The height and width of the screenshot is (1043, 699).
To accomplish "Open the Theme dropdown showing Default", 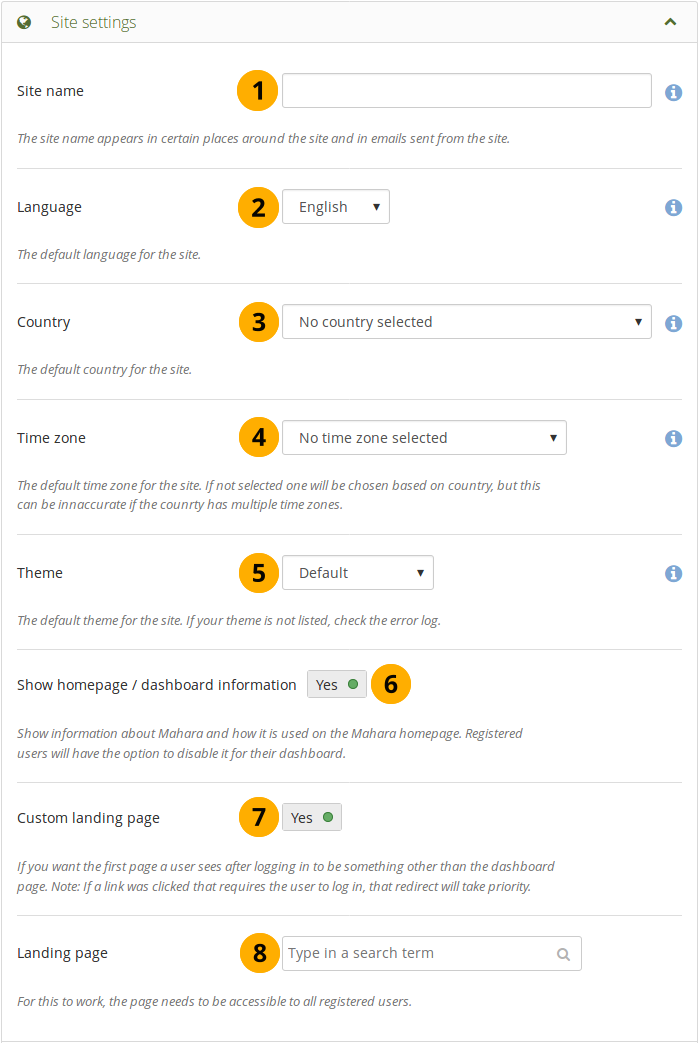I will tap(357, 573).
